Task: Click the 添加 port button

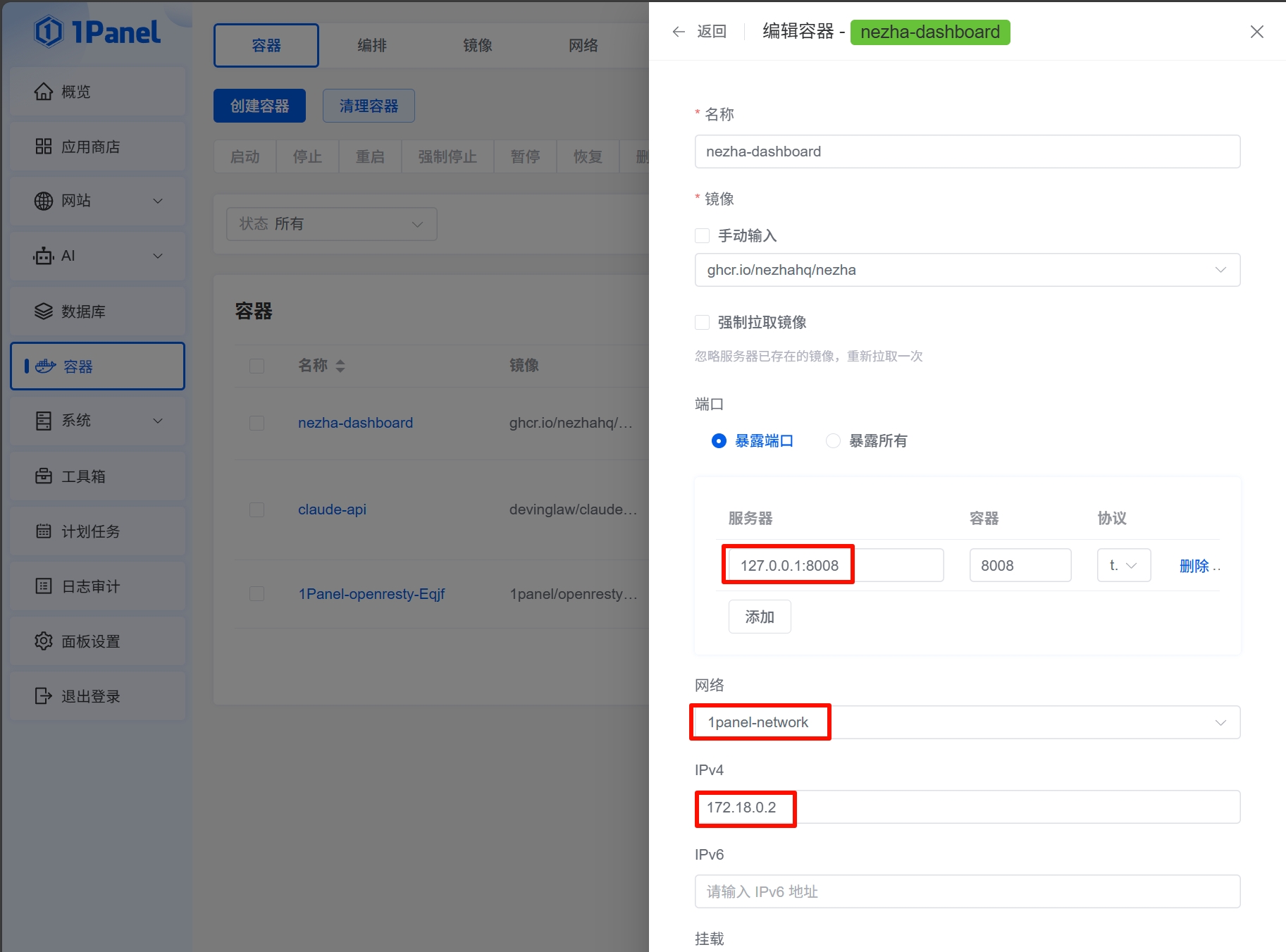Action: click(x=760, y=617)
